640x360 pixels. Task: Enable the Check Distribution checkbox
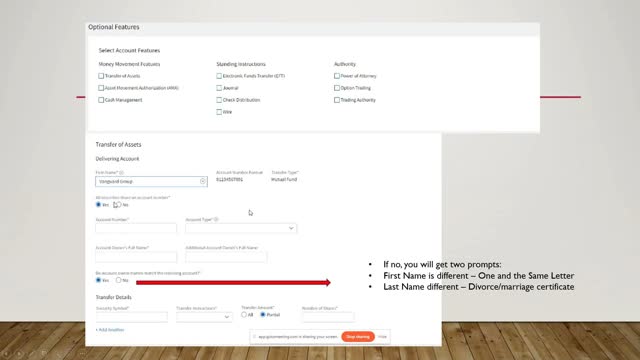point(219,100)
